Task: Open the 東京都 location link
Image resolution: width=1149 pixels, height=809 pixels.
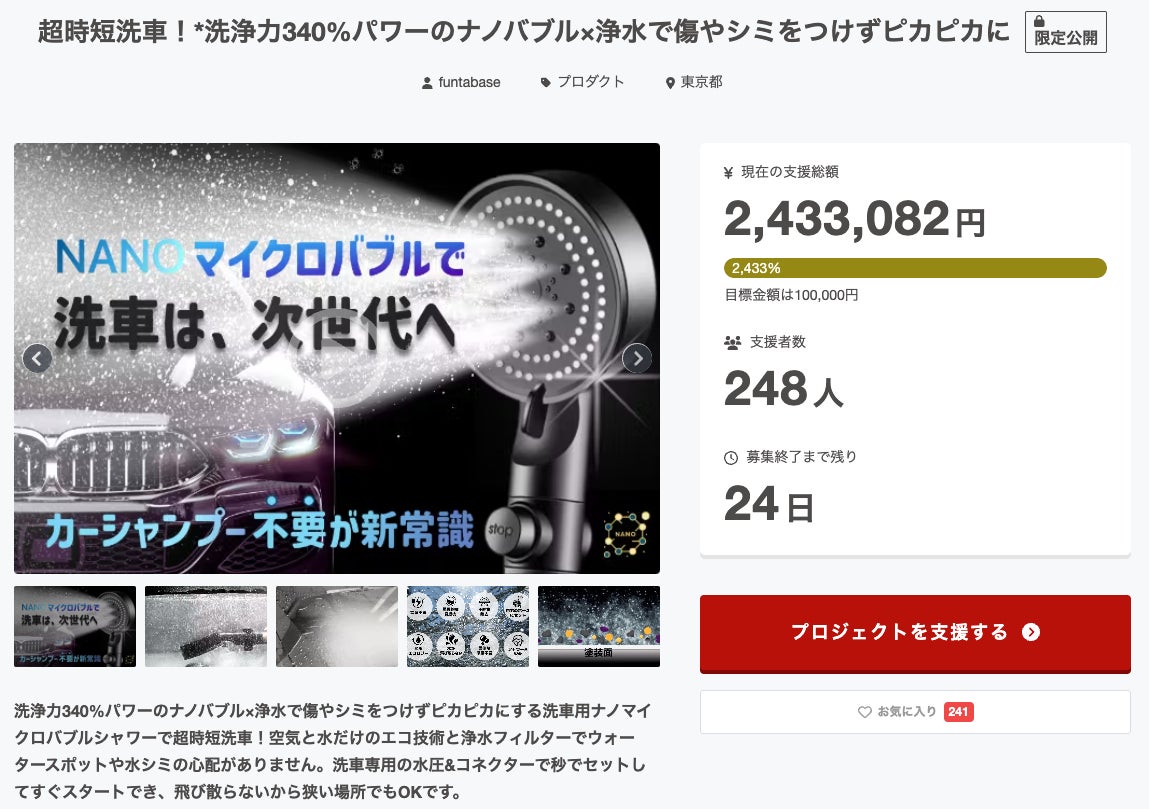Action: coord(701,82)
